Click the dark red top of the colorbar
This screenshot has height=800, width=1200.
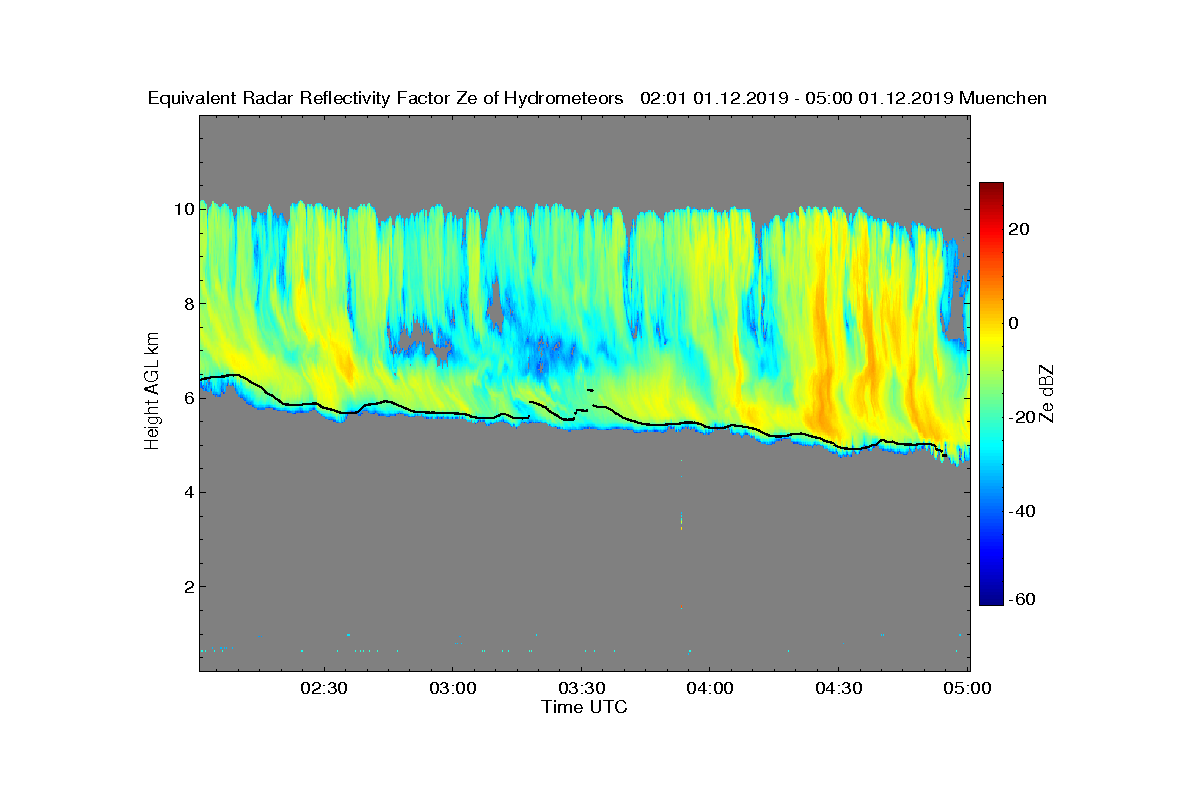[x=991, y=188]
